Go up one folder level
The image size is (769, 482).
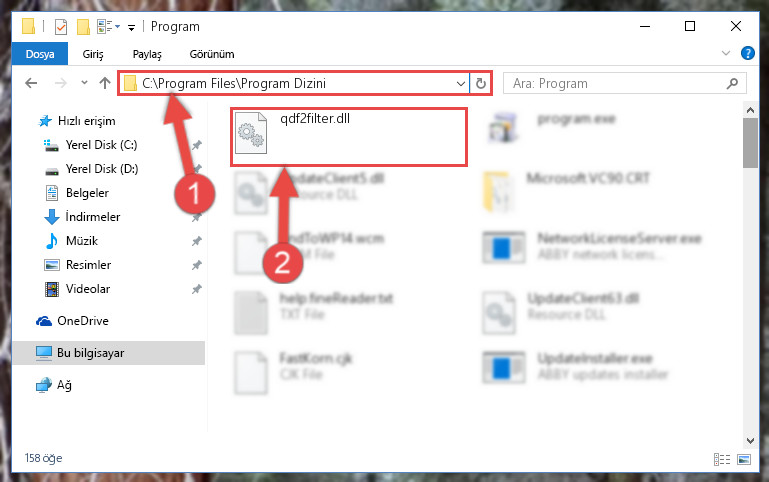pyautogui.click(x=104, y=83)
